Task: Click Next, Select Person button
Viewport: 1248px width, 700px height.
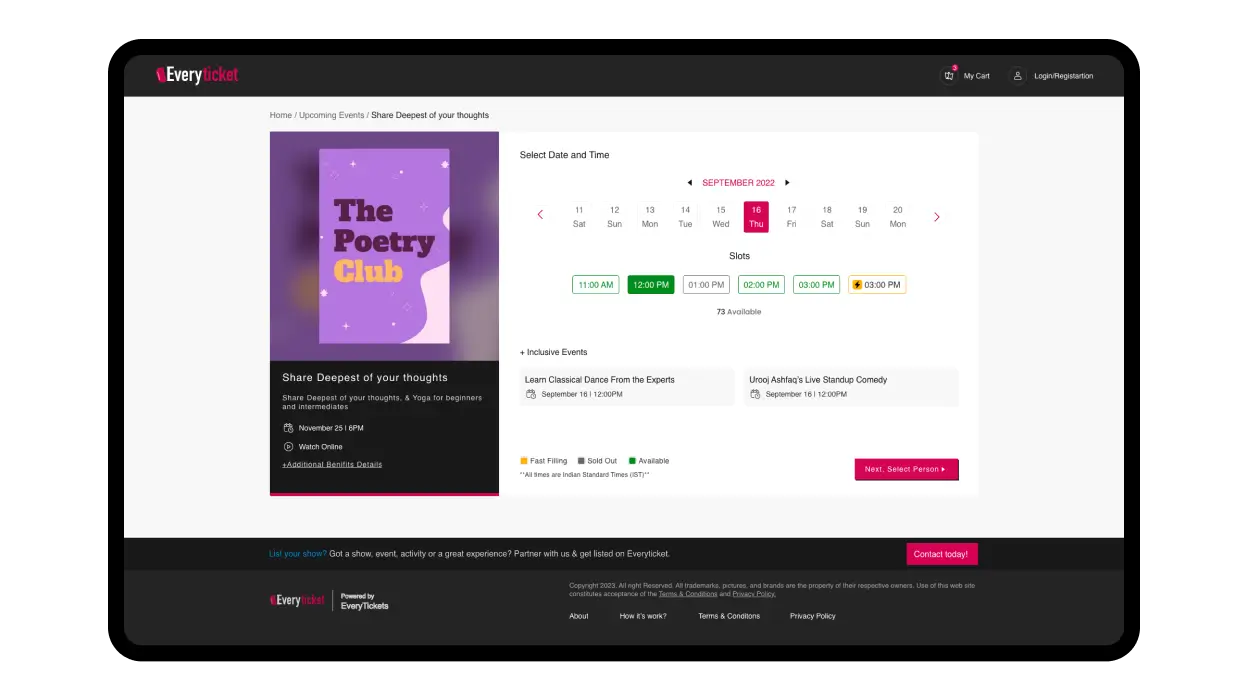Action: [x=906, y=469]
